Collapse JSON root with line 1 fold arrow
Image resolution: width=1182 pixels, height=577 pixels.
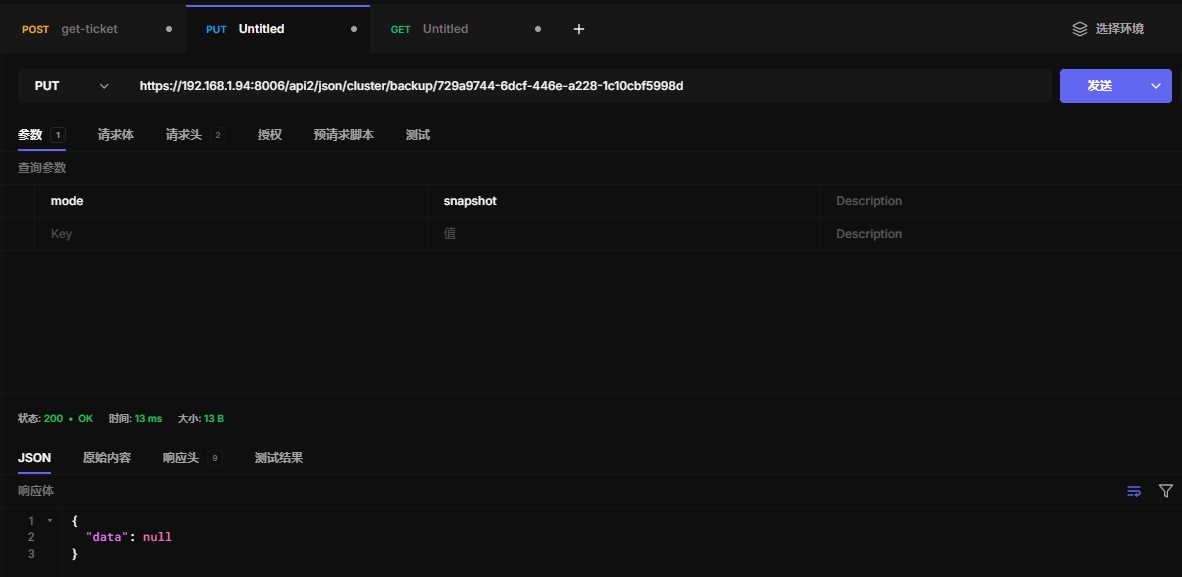point(50,521)
